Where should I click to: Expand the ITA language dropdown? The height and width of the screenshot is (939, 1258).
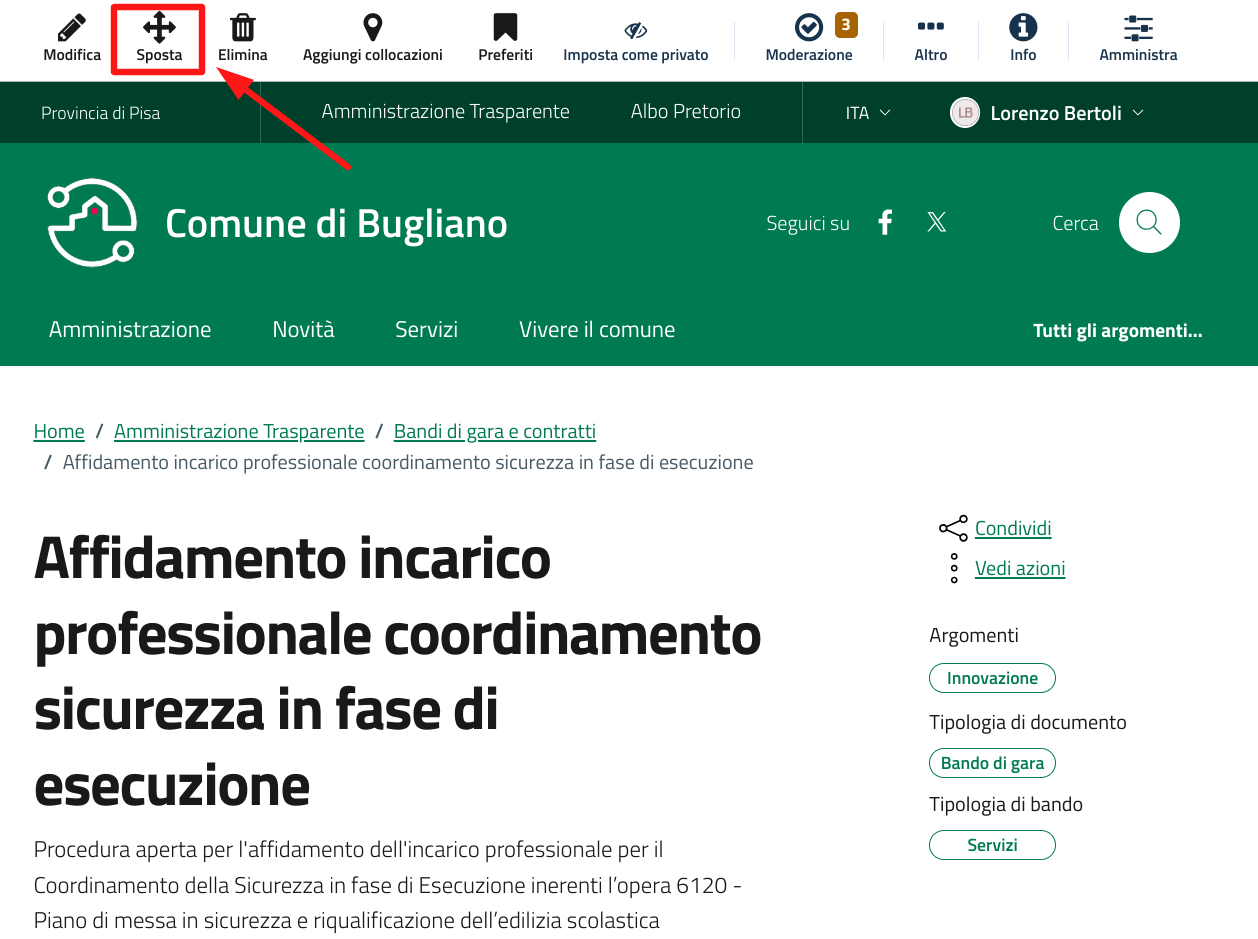click(867, 113)
